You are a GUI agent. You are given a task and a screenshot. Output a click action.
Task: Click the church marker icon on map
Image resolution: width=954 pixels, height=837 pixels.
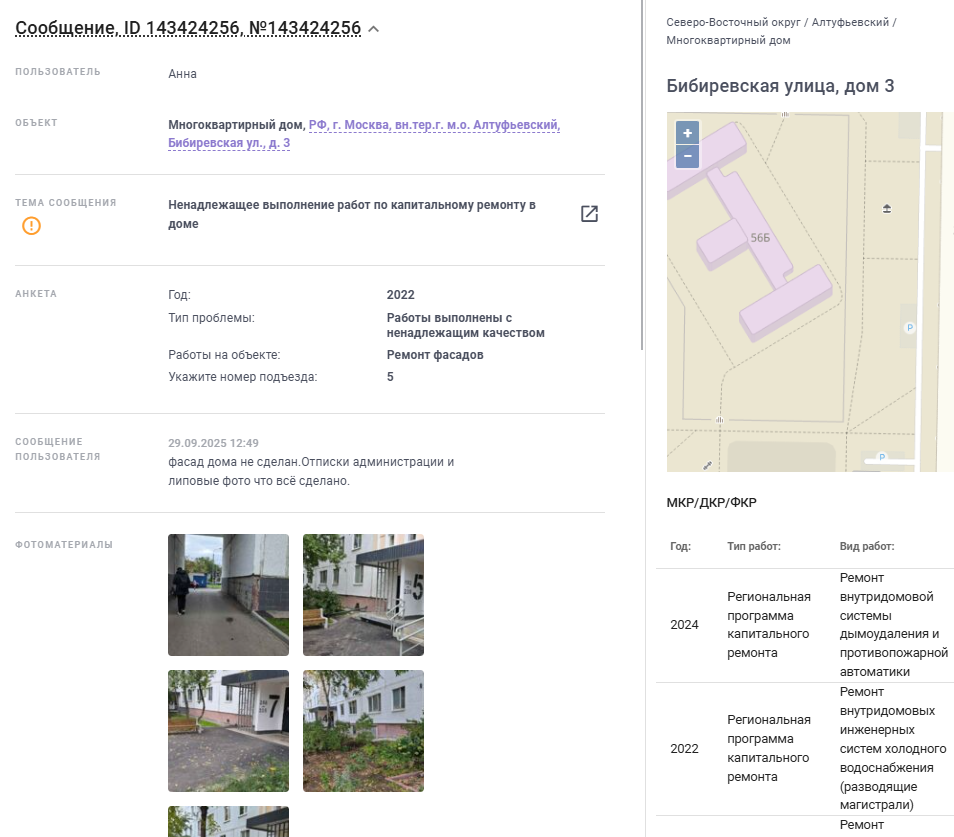tap(887, 209)
